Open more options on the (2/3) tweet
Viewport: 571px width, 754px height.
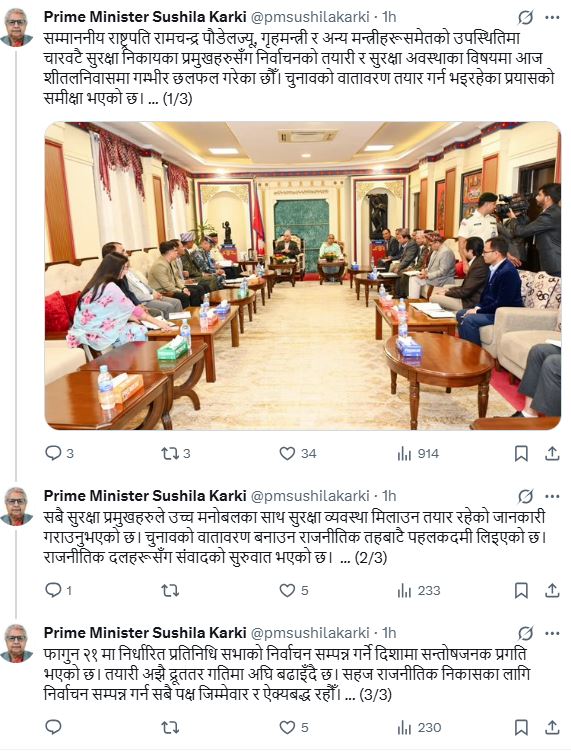tap(552, 496)
